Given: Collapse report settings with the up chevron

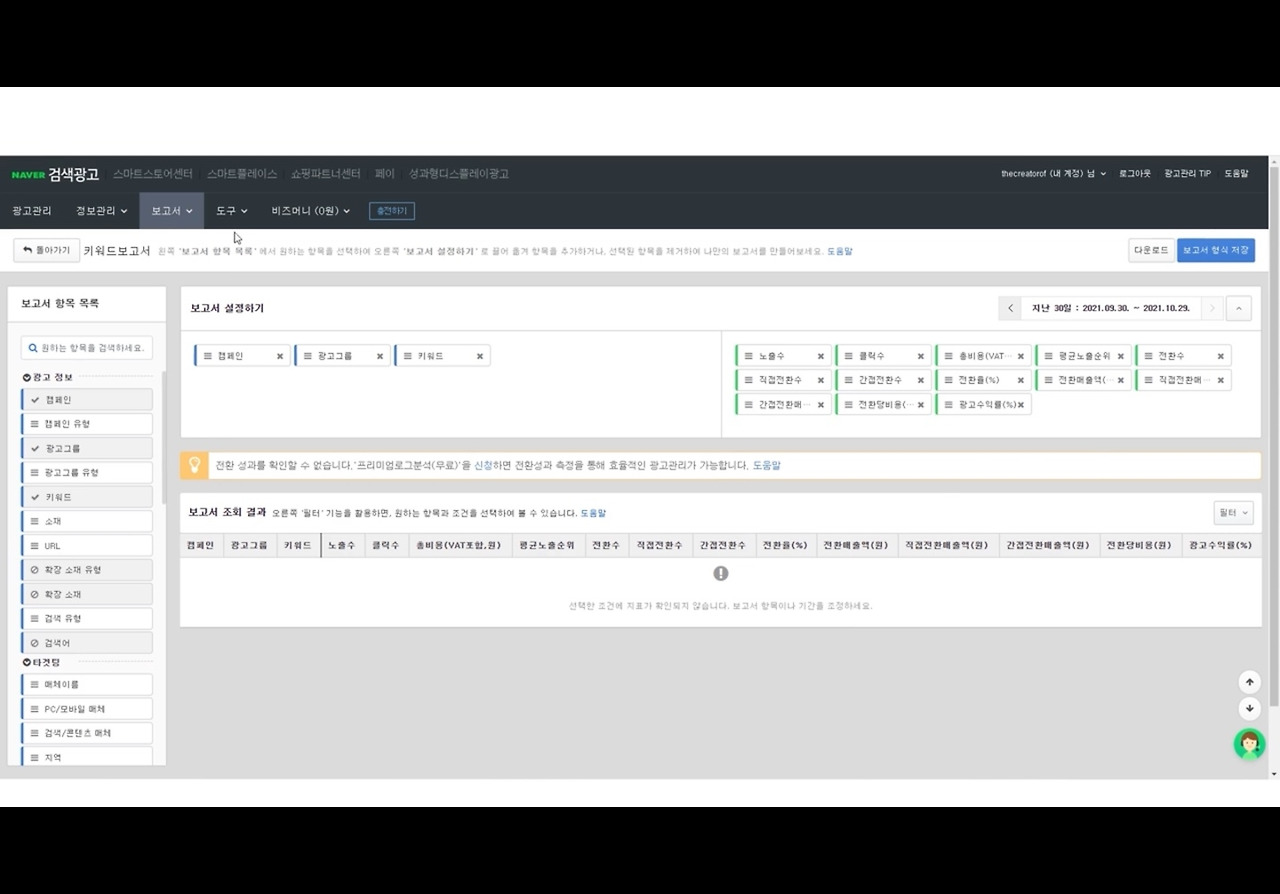Looking at the screenshot, I should 1238,308.
